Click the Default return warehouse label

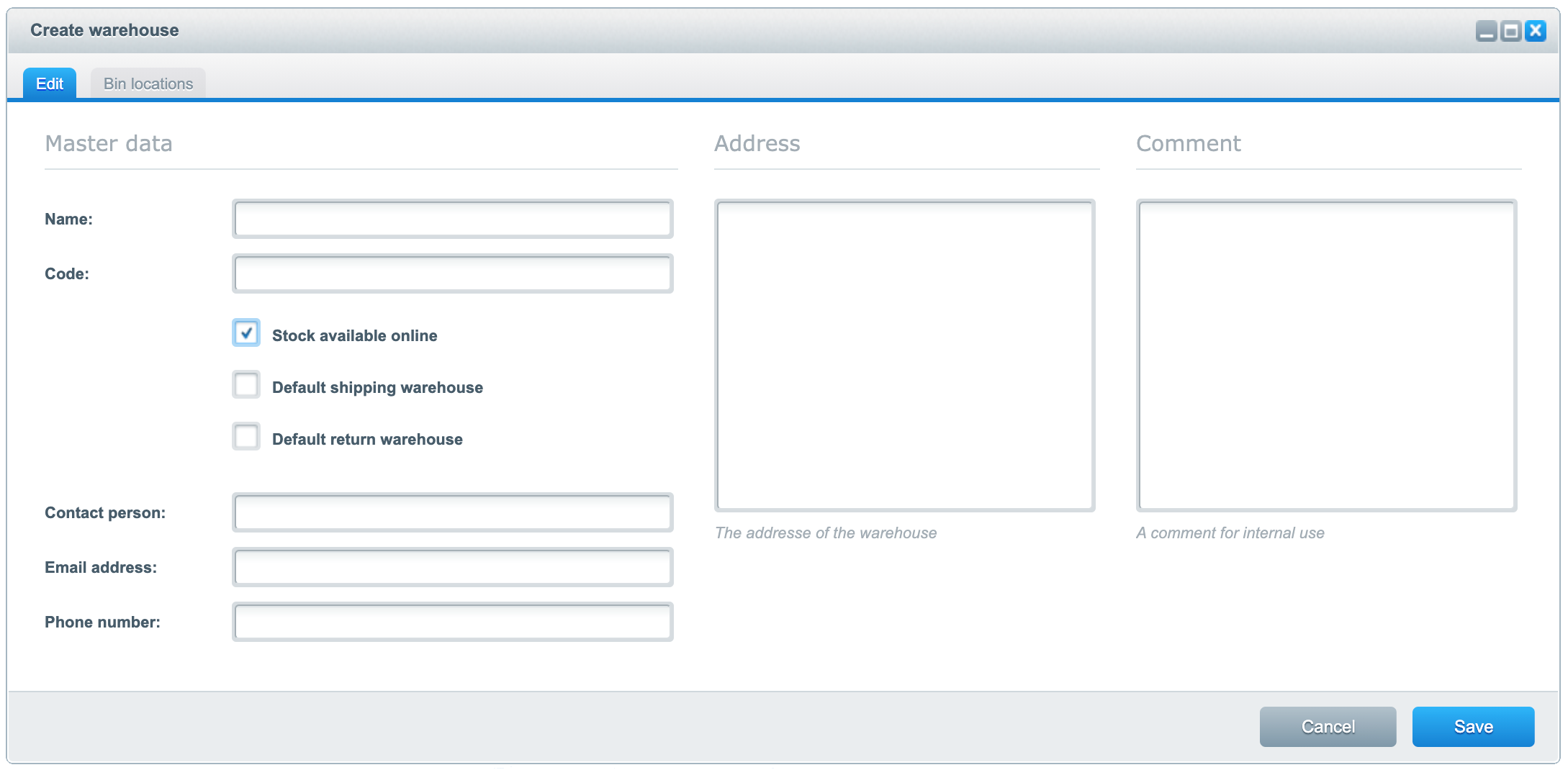click(368, 440)
